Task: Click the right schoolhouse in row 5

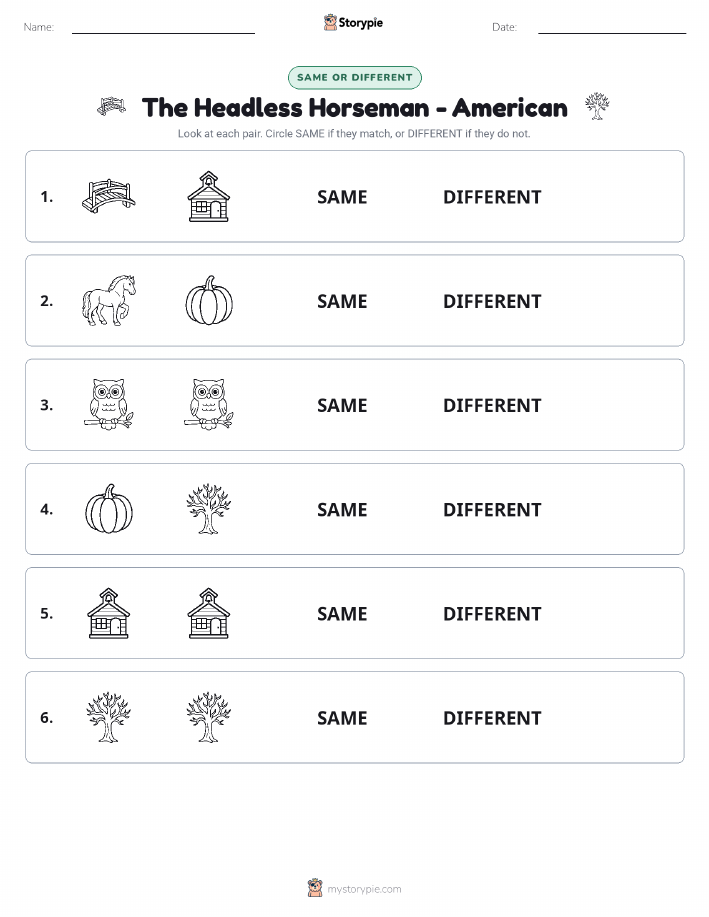Action: [x=209, y=613]
